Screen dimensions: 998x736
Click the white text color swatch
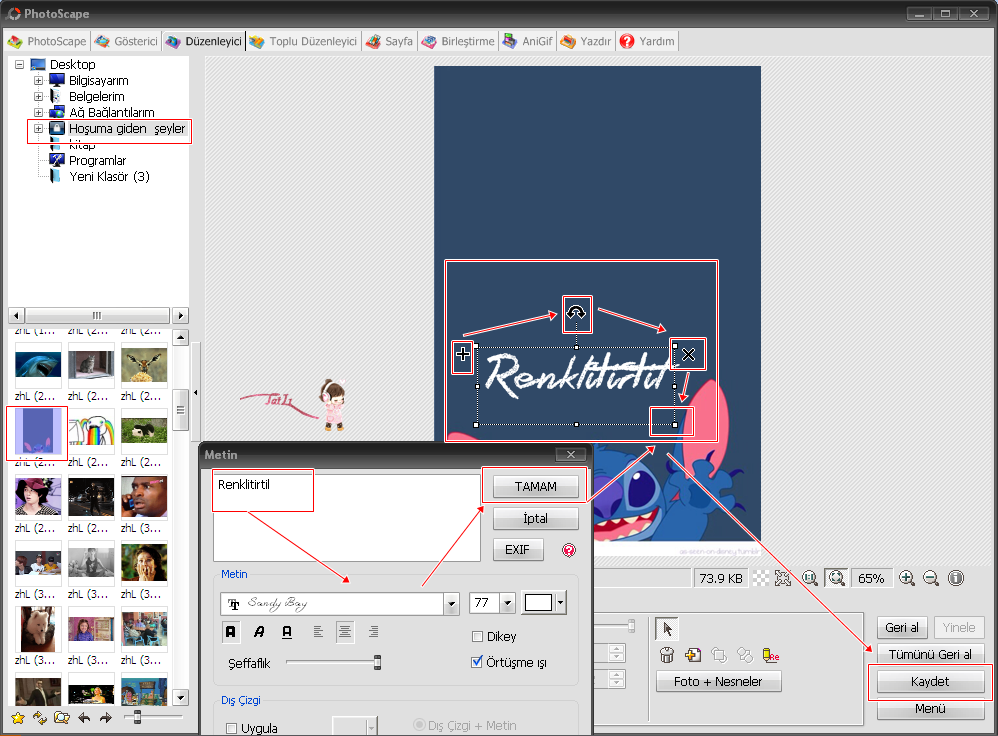tap(538, 602)
